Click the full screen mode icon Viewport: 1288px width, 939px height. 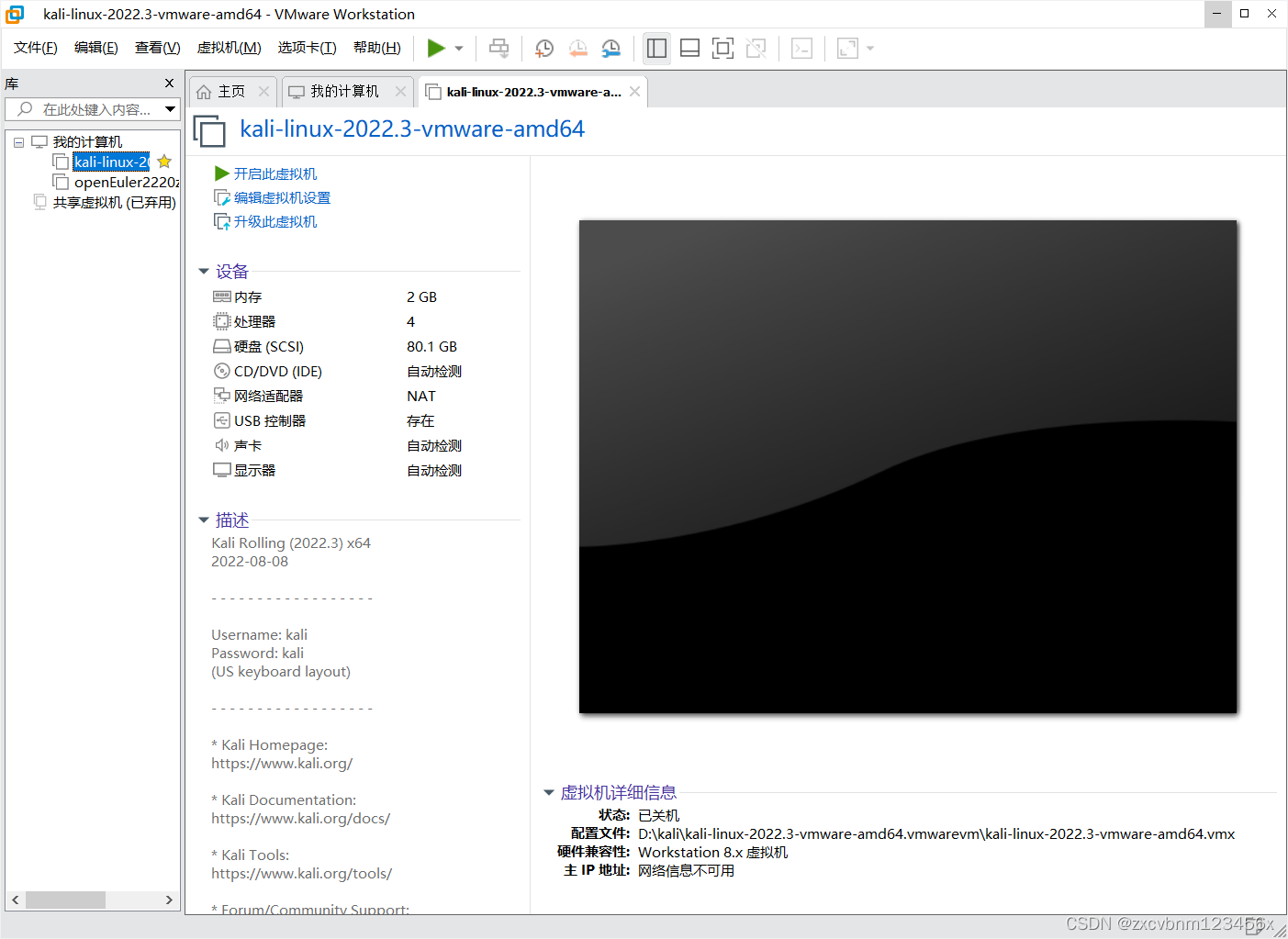point(722,48)
